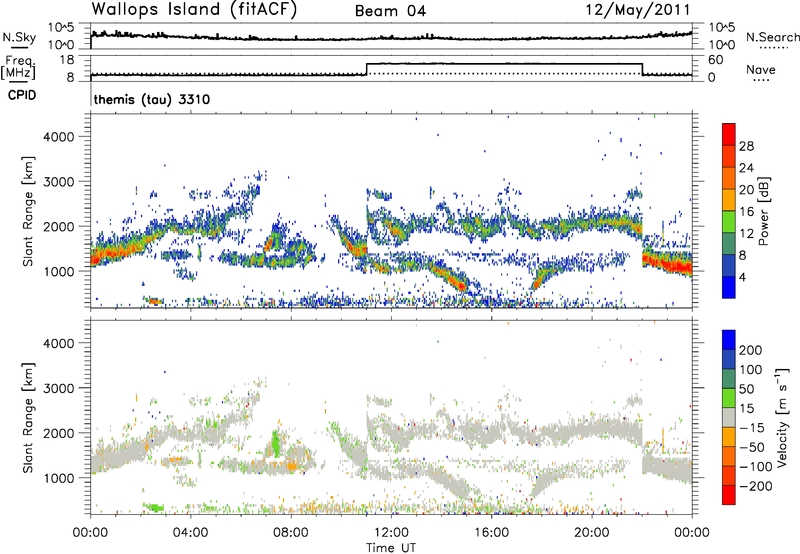Pick the bright blue top velocity colorbar segment

pos(729,340)
